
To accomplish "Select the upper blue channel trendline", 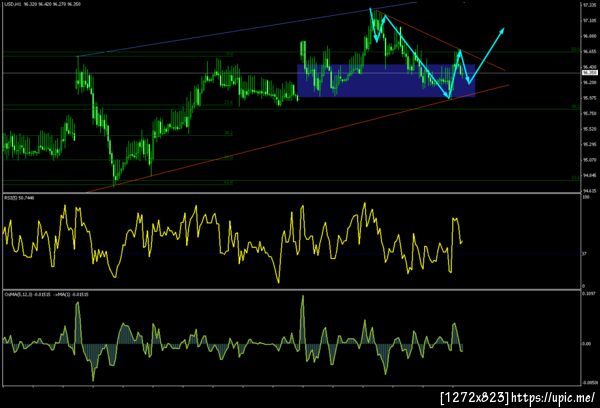I will [247, 29].
